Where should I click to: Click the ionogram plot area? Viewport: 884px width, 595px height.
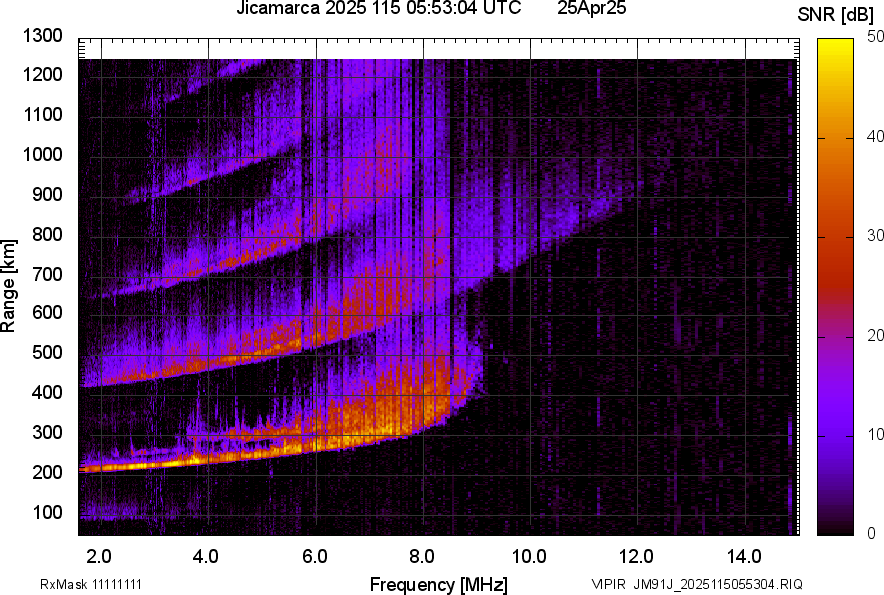click(x=439, y=287)
